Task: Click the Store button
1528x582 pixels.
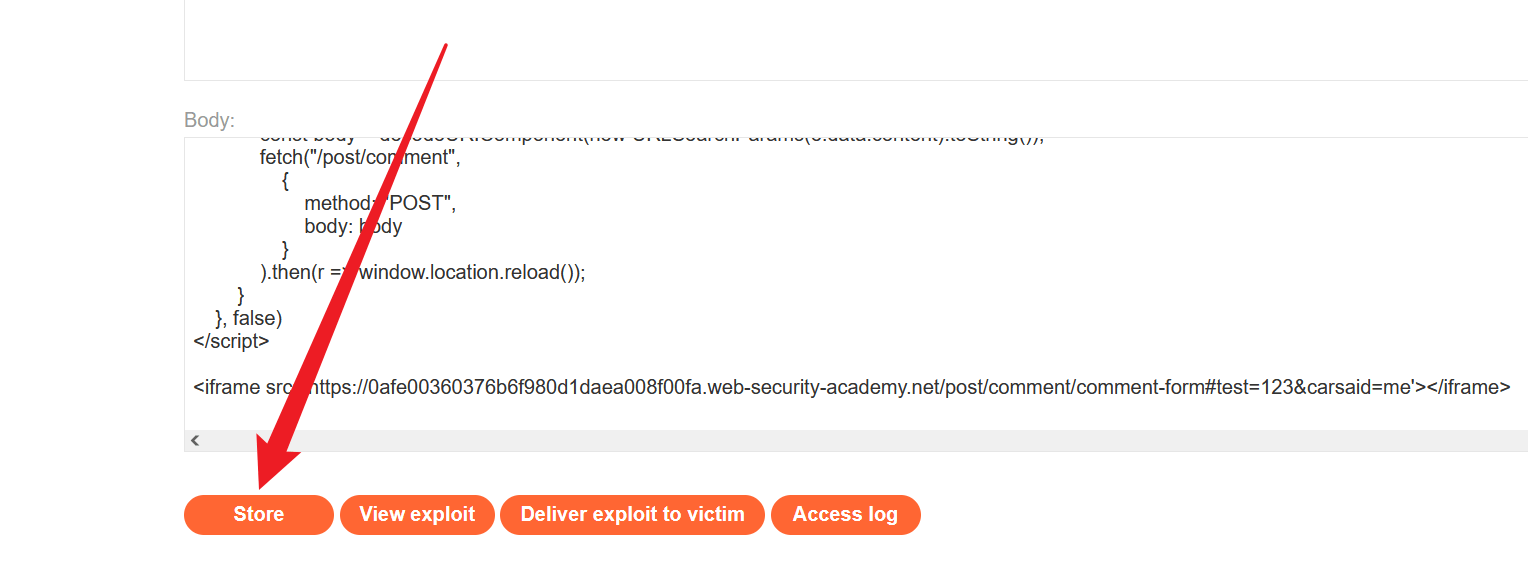Action: click(258, 515)
